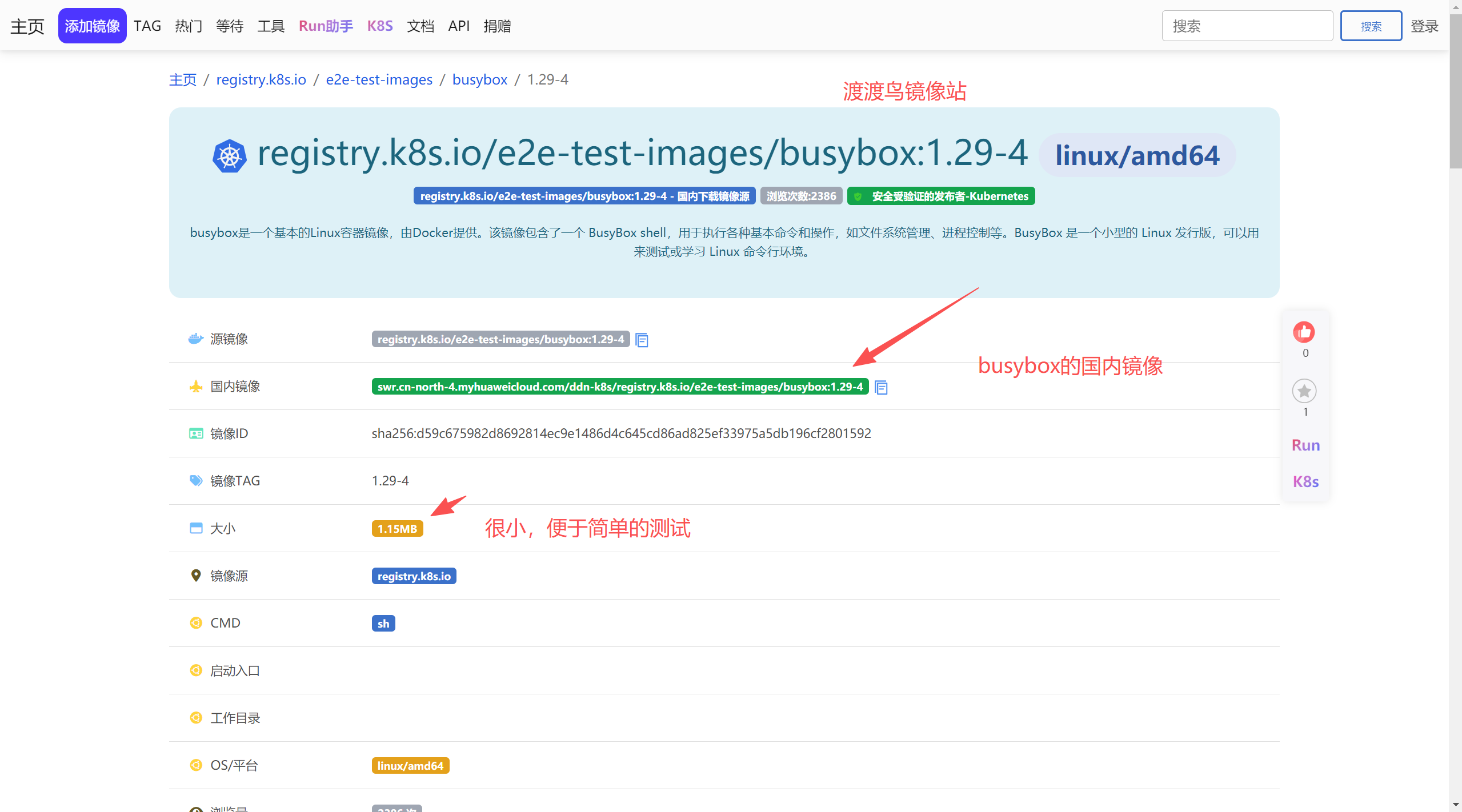Go to 热门 popular images page
Viewport: 1462px width, 812px height.
pyautogui.click(x=189, y=26)
